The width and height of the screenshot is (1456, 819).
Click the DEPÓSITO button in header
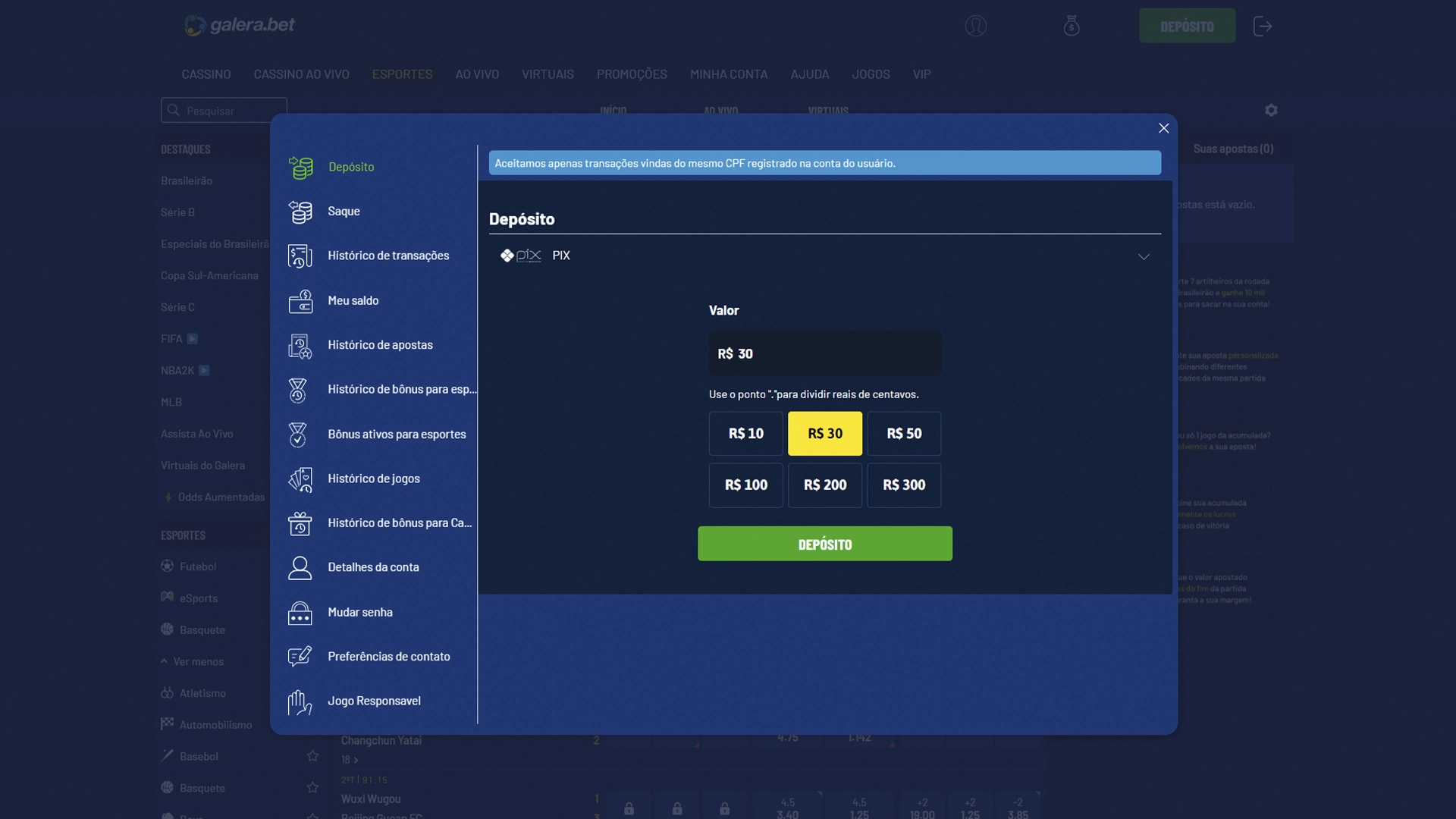point(1187,26)
